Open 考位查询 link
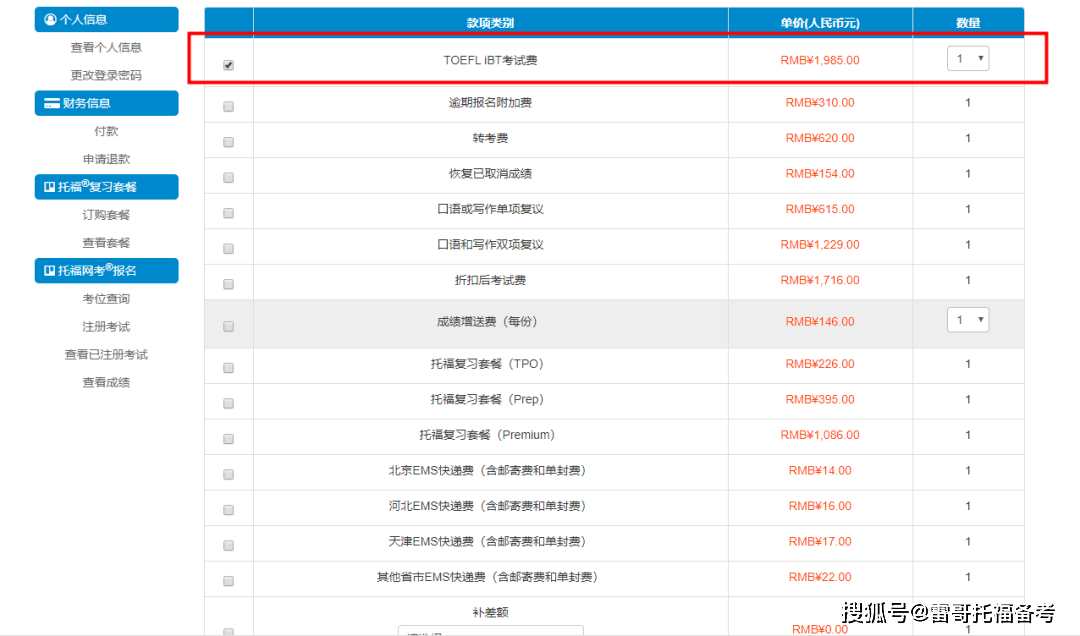Image resolution: width=1080 pixels, height=636 pixels. pos(106,298)
